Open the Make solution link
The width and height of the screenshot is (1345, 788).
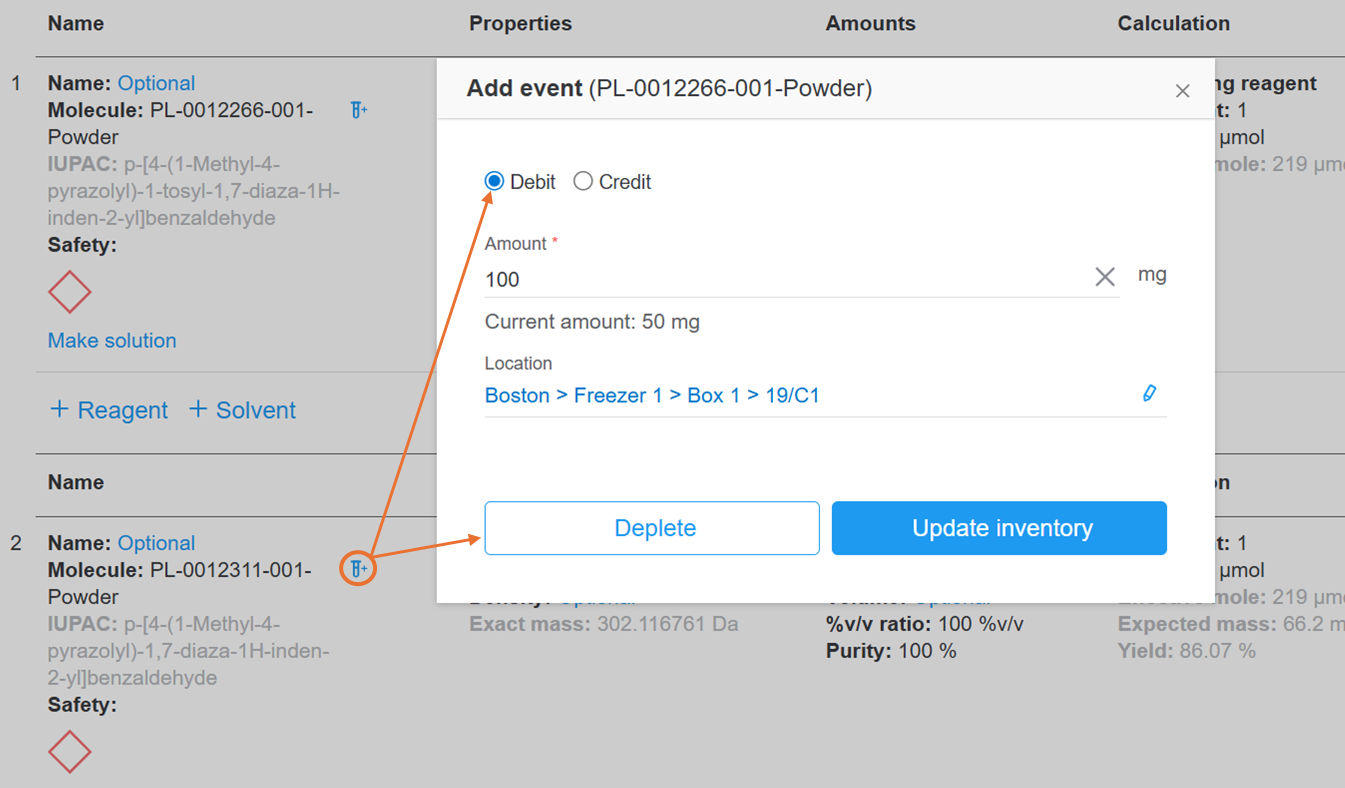tap(111, 340)
